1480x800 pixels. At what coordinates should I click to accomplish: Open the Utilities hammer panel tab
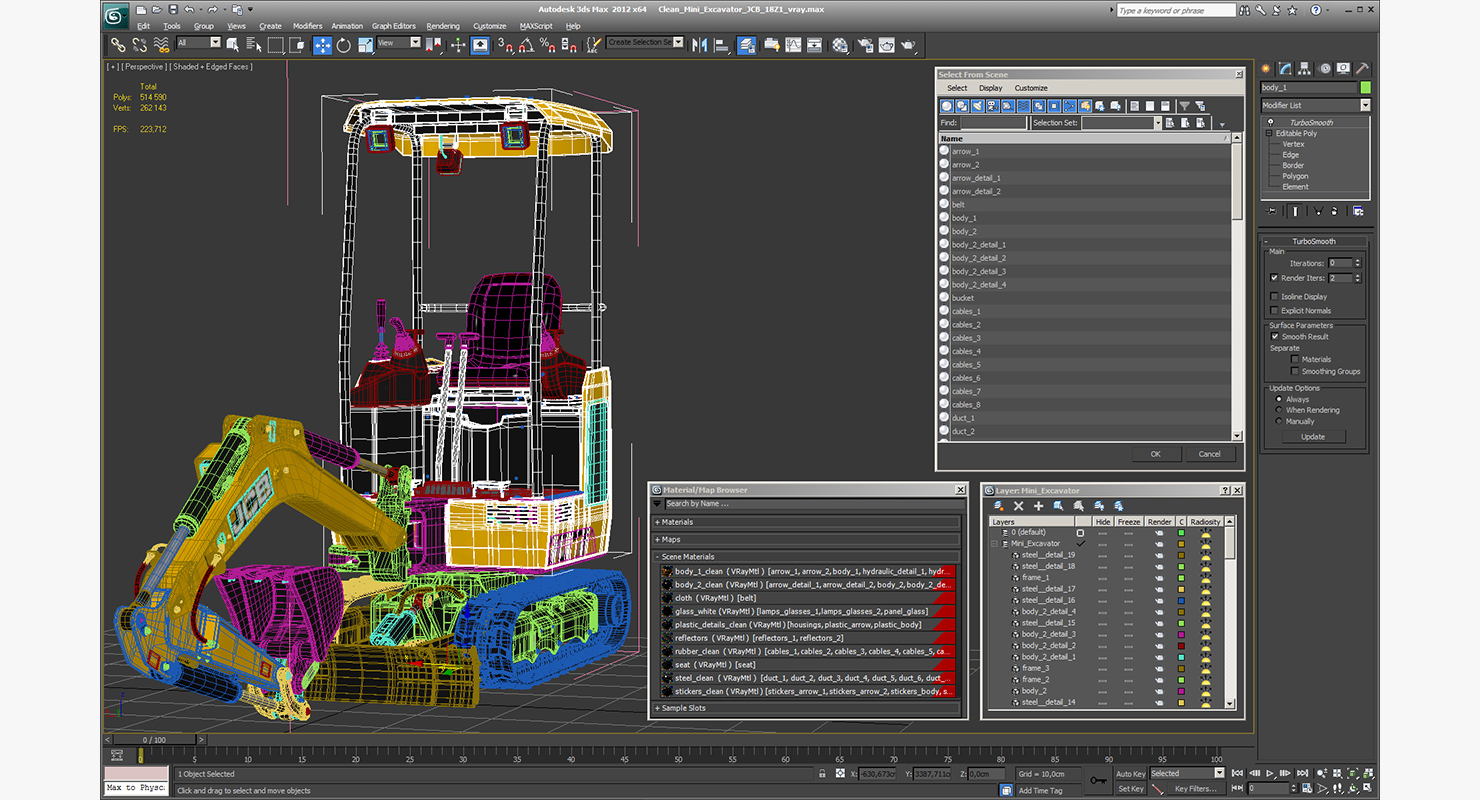(x=1362, y=69)
